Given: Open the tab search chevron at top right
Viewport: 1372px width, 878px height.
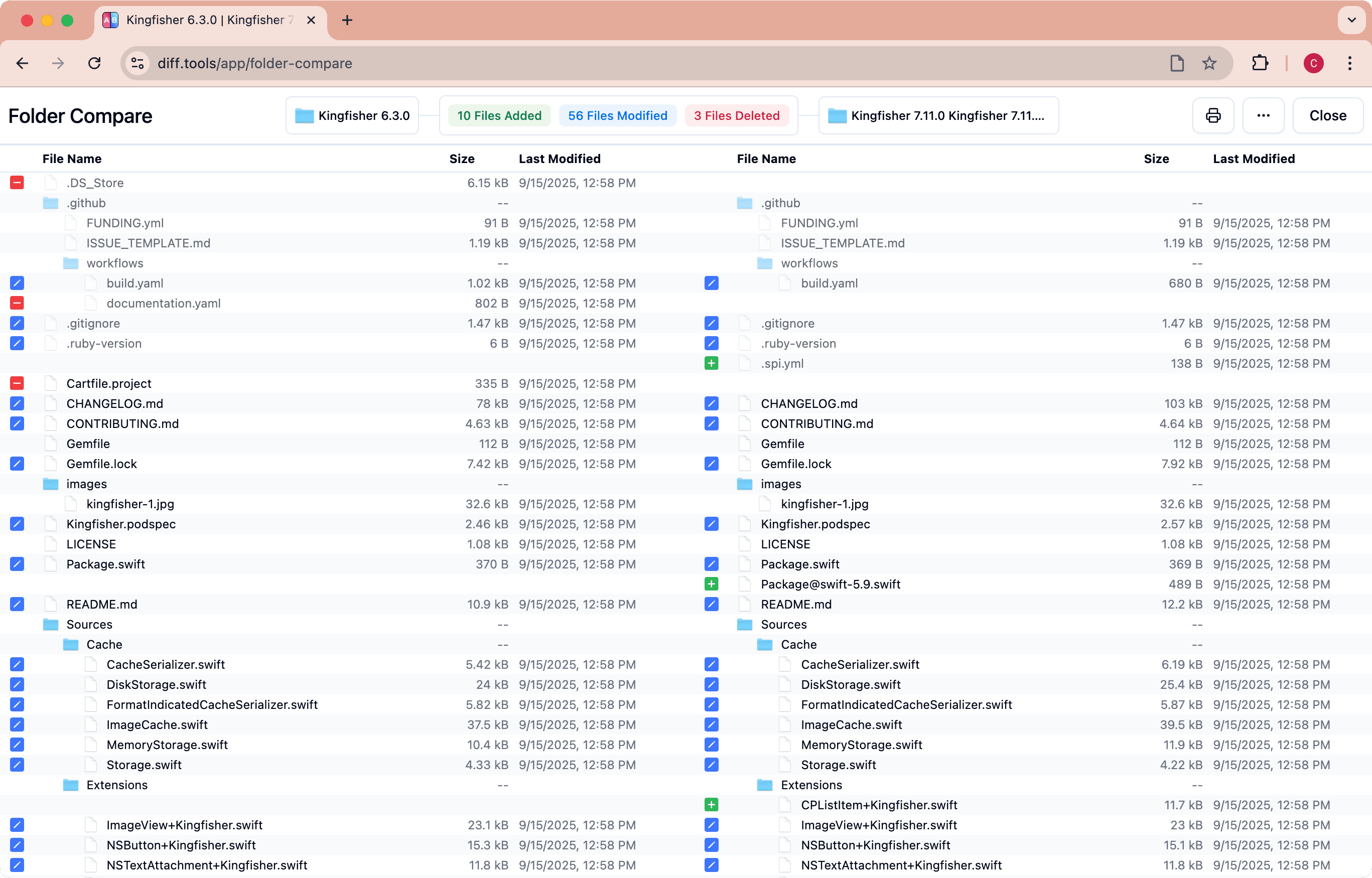Looking at the screenshot, I should 1351,20.
